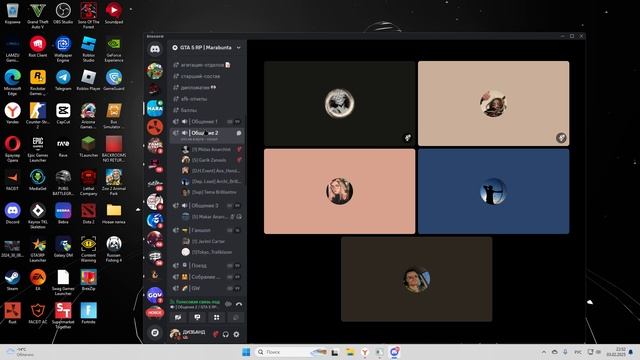Join the Общение 1 voice channel

click(207, 122)
